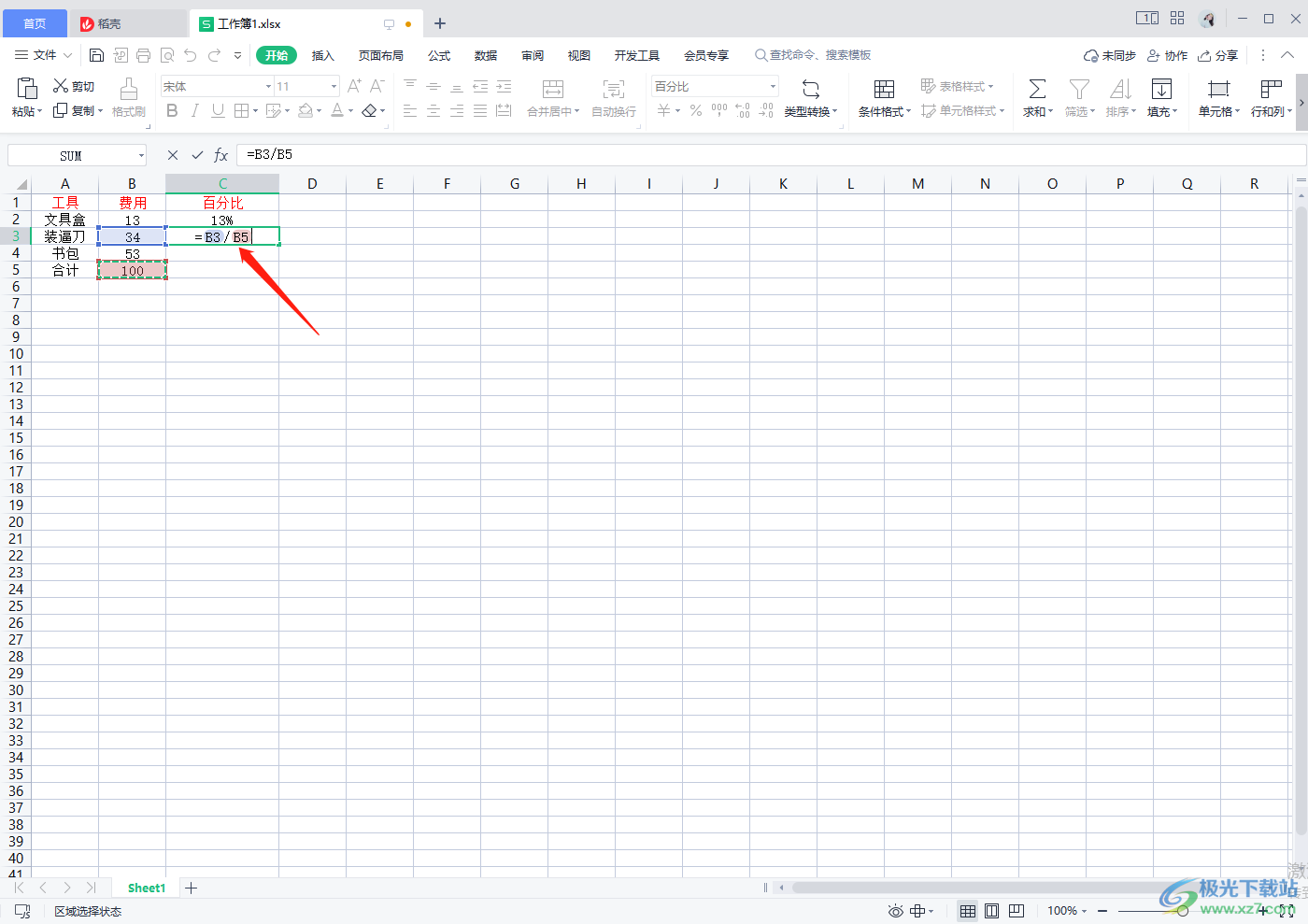Select center horizontal alignment
Image resolution: width=1308 pixels, height=924 pixels.
click(x=434, y=110)
